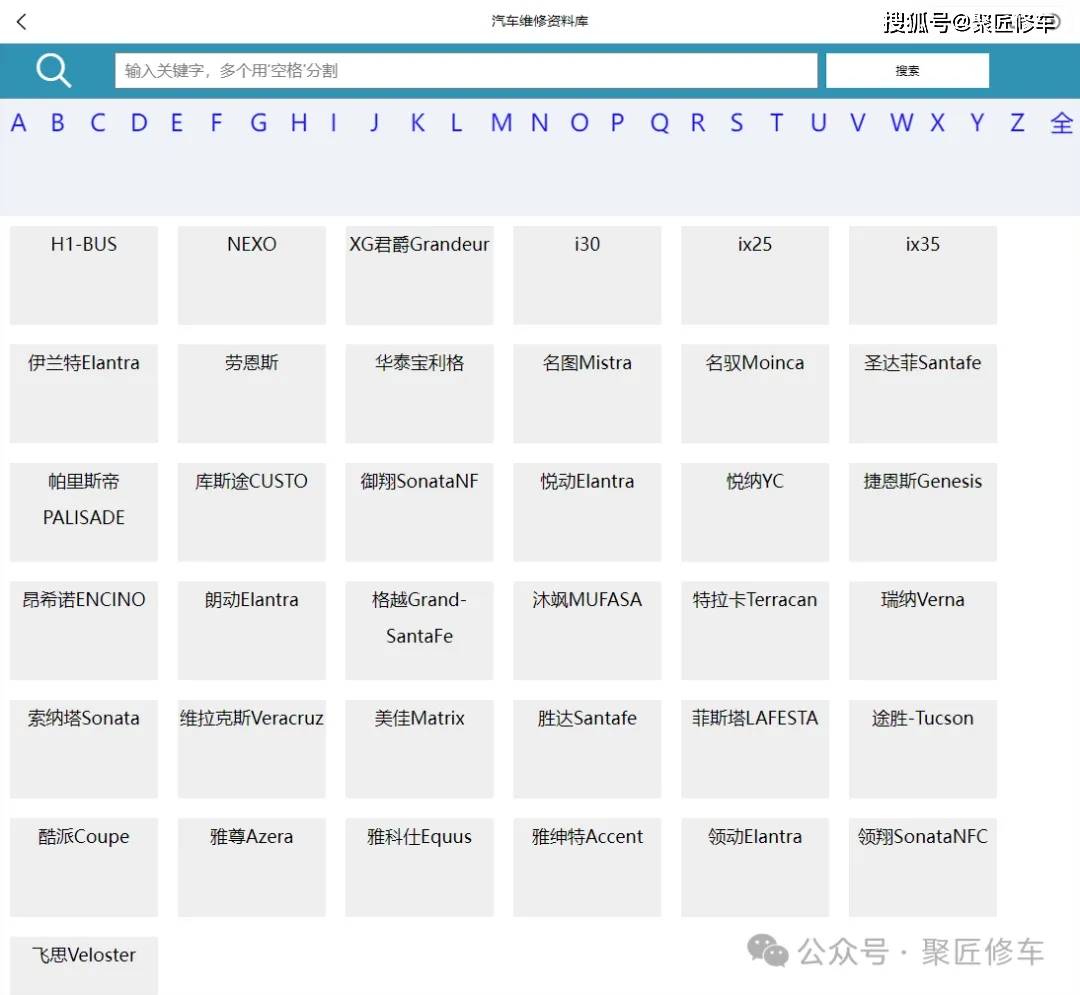Filter by letter Z
The width and height of the screenshot is (1080, 995).
1017,123
